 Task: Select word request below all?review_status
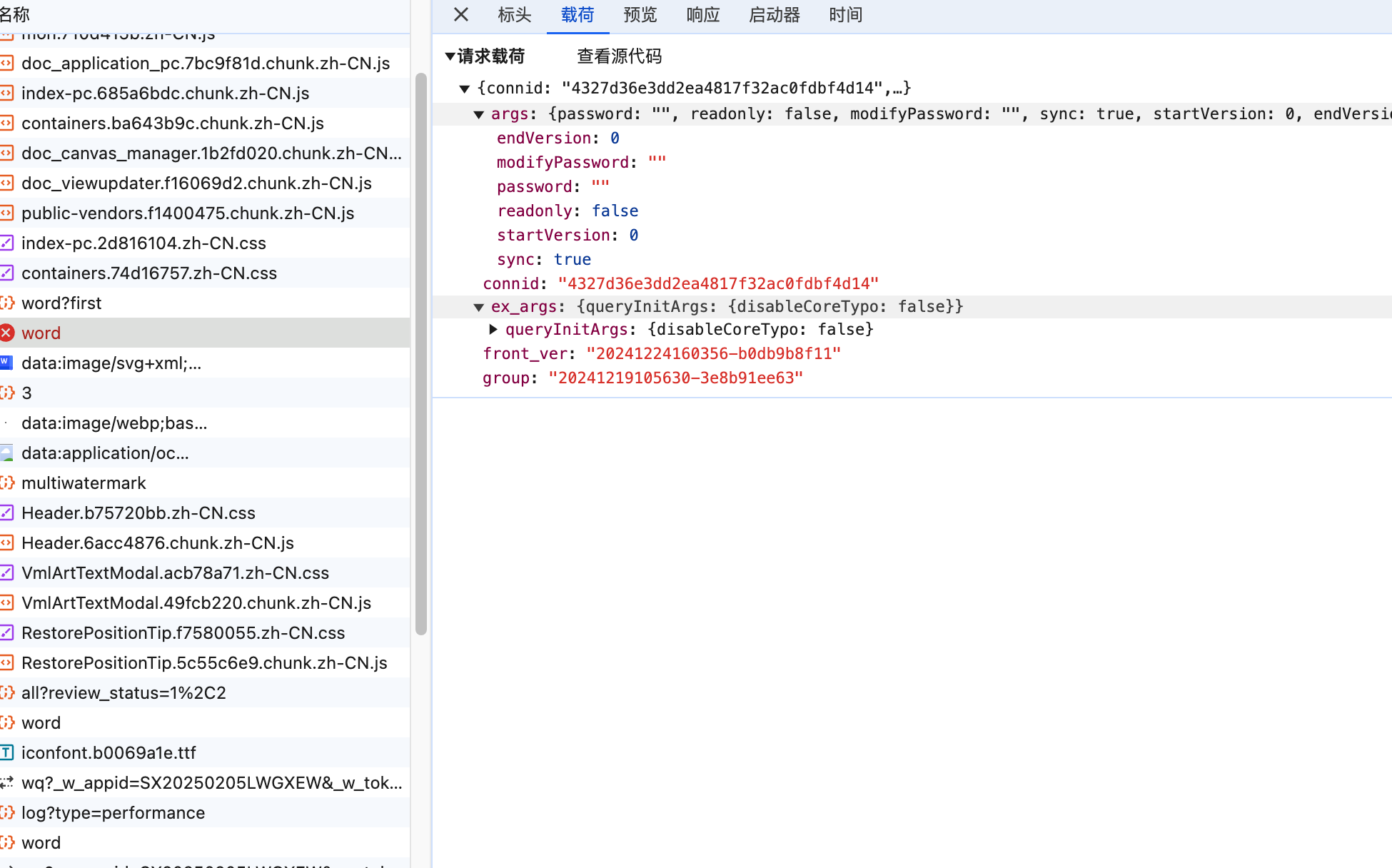coord(205,722)
